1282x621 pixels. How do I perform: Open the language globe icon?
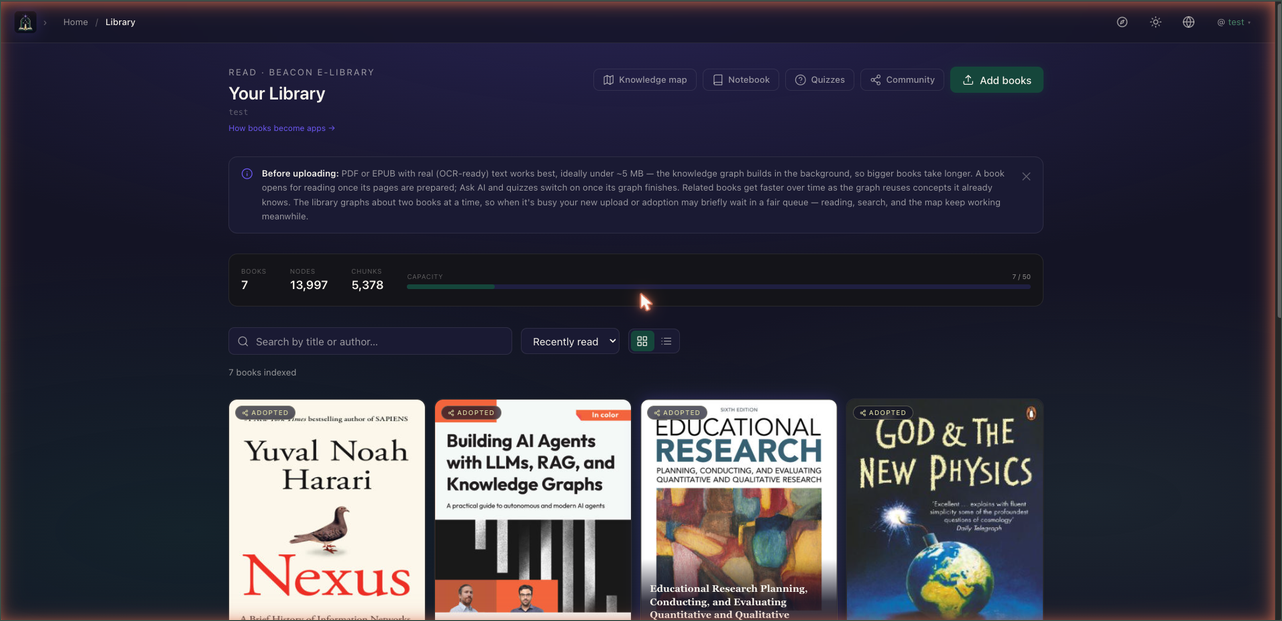tap(1188, 22)
